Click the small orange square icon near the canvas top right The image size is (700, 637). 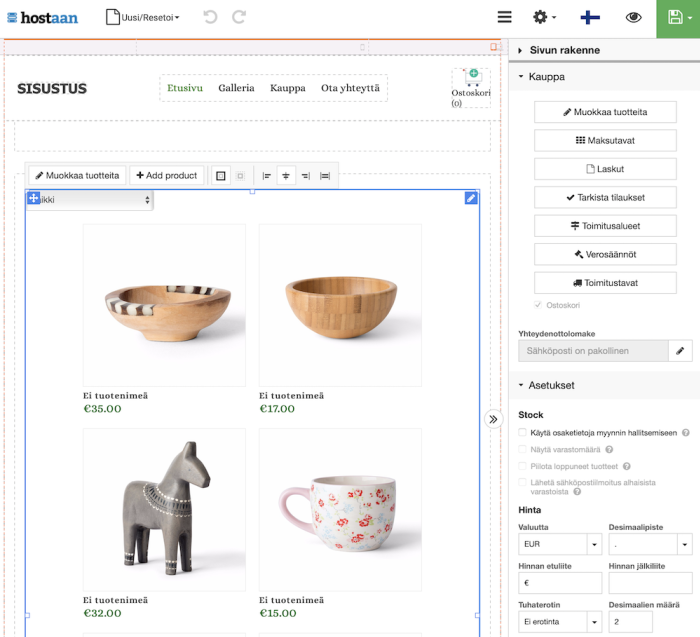tap(493, 47)
